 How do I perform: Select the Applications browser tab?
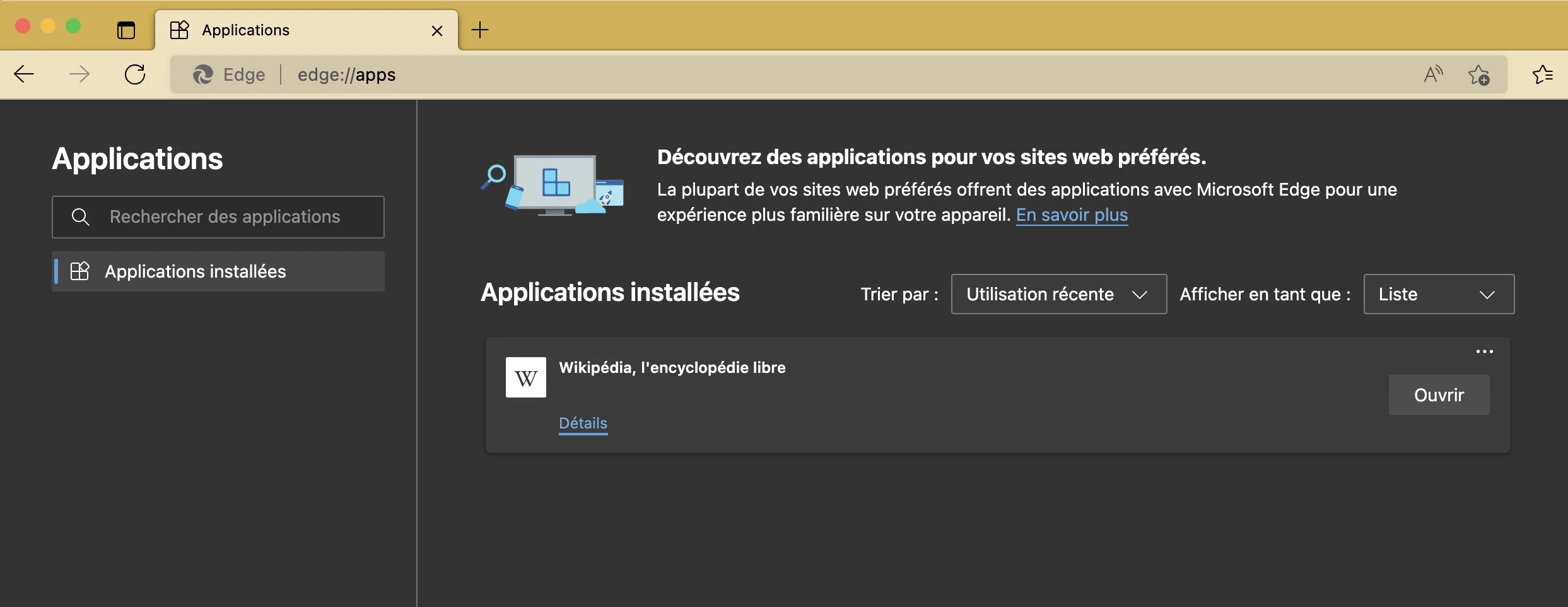(x=307, y=30)
